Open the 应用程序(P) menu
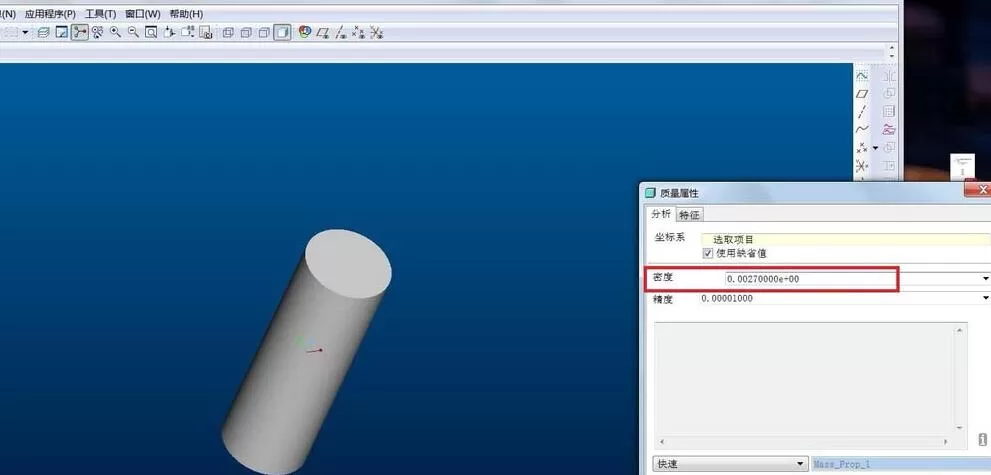 click(50, 14)
